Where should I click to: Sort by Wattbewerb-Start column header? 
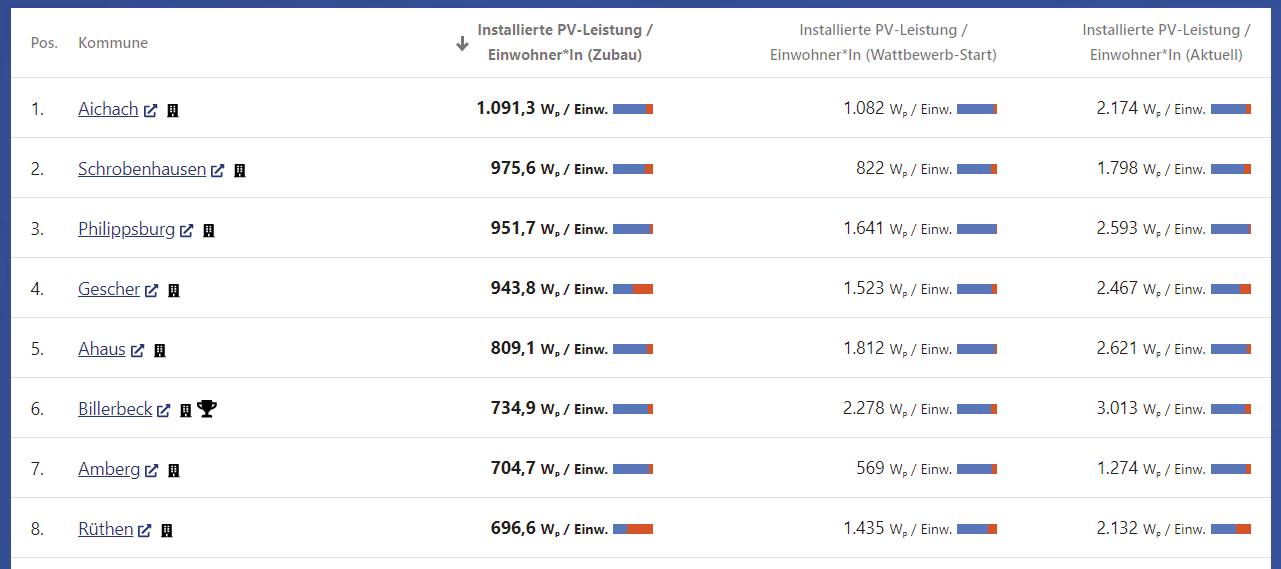point(883,43)
